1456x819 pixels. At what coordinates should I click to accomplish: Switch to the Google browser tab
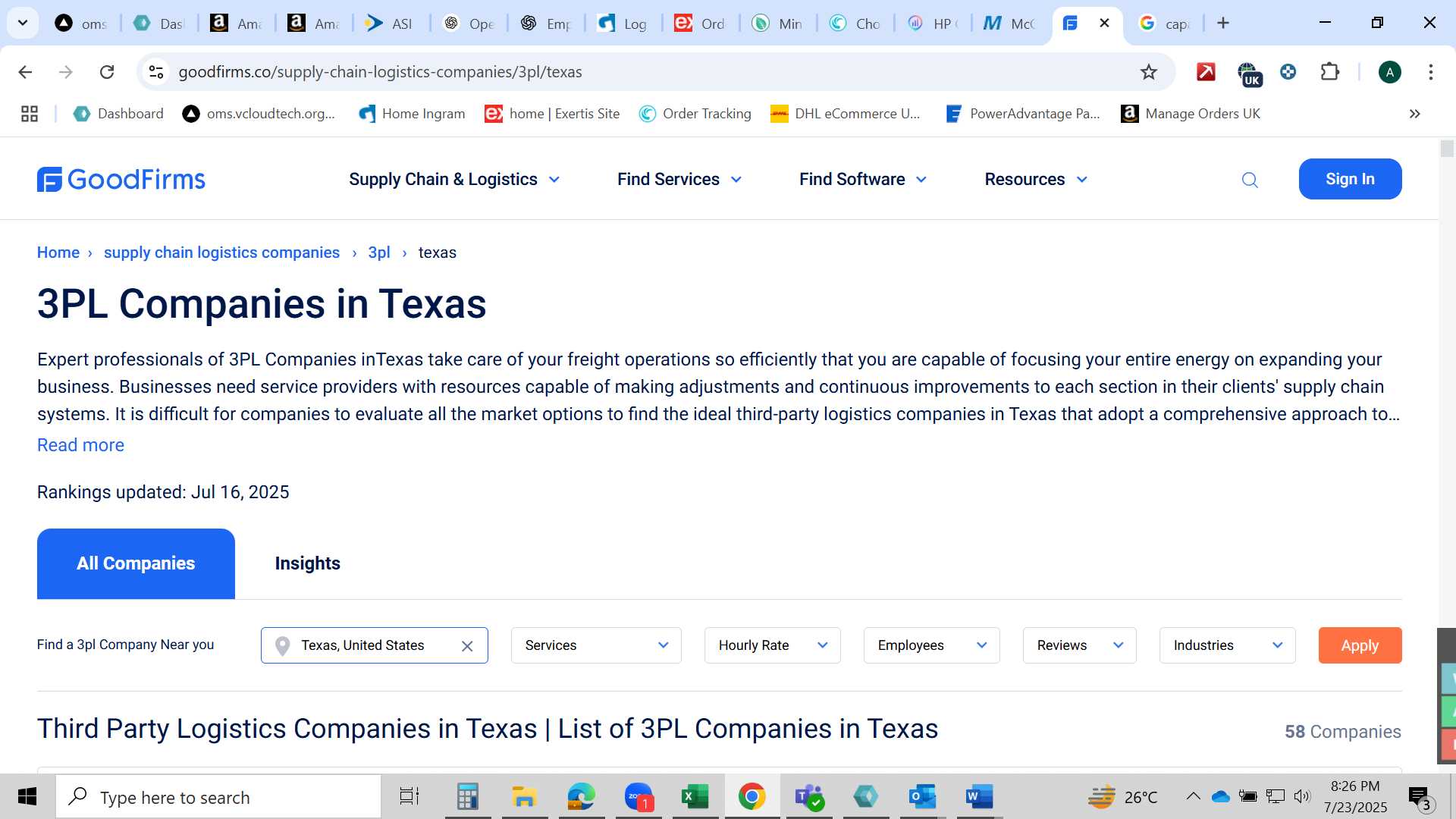pos(1164,24)
